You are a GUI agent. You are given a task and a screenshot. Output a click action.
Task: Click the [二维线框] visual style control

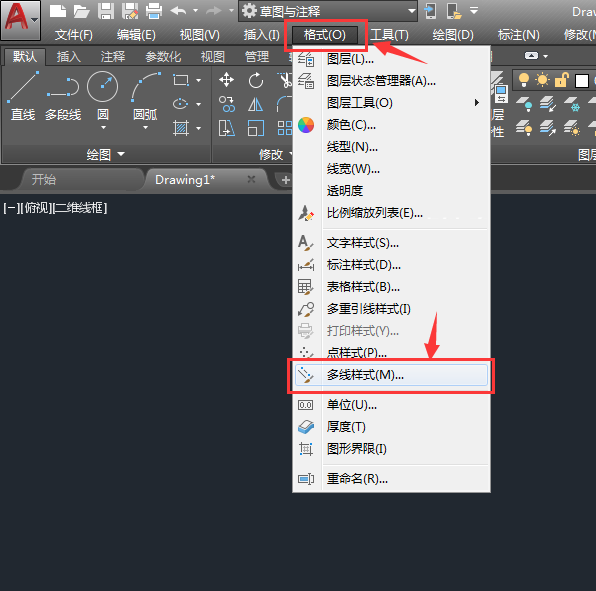[x=80, y=208]
